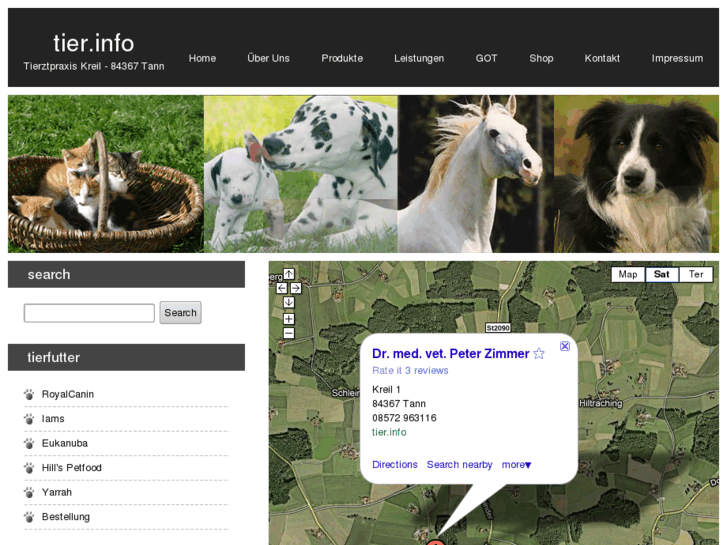Click 'Rate it' in the info bubble

tap(387, 371)
